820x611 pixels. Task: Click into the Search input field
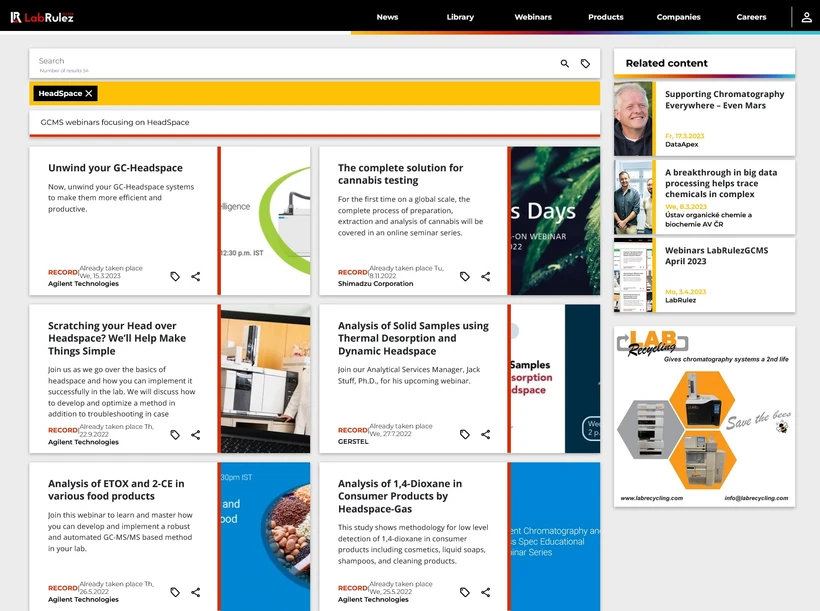(293, 63)
